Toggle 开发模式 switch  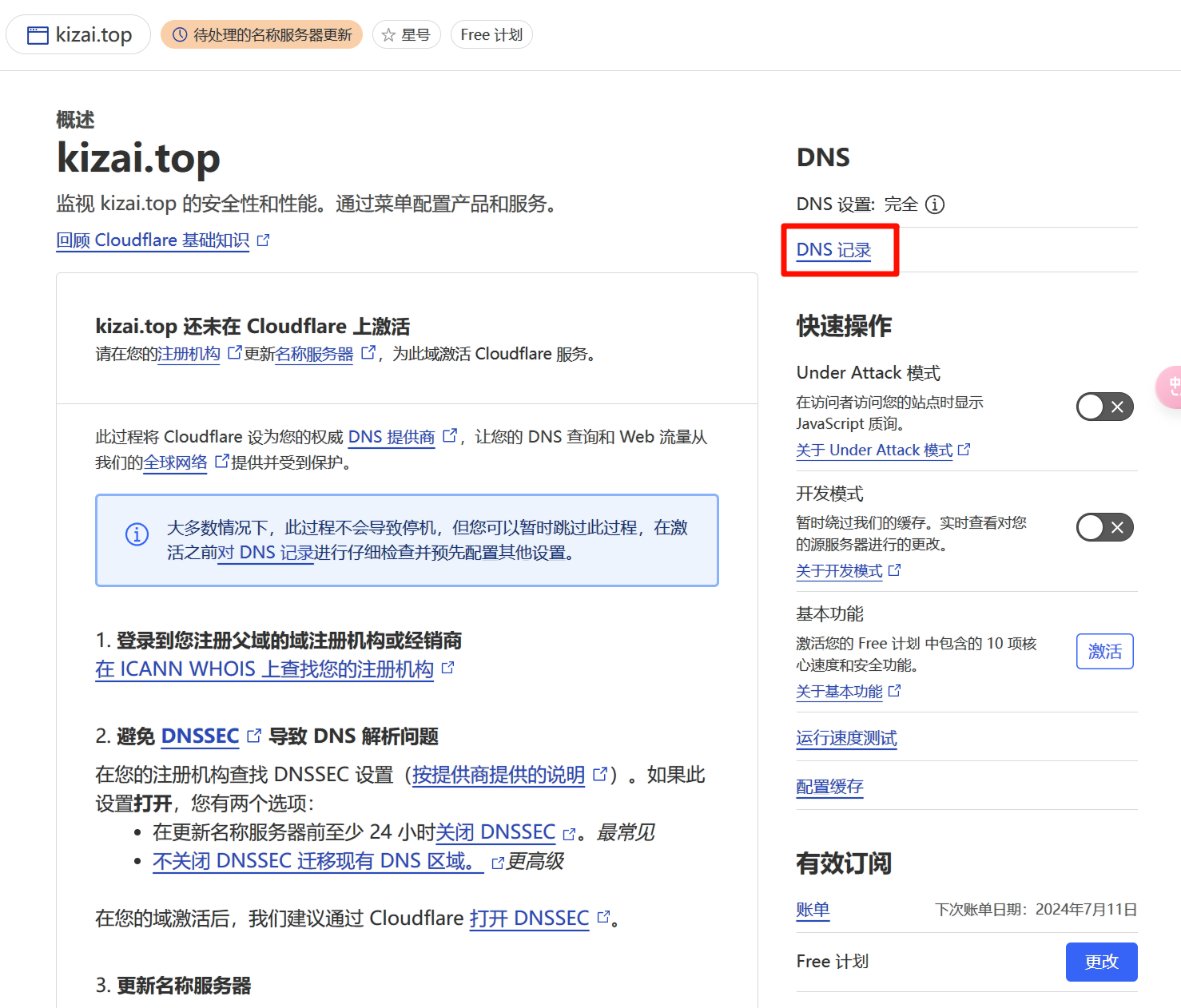1104,528
